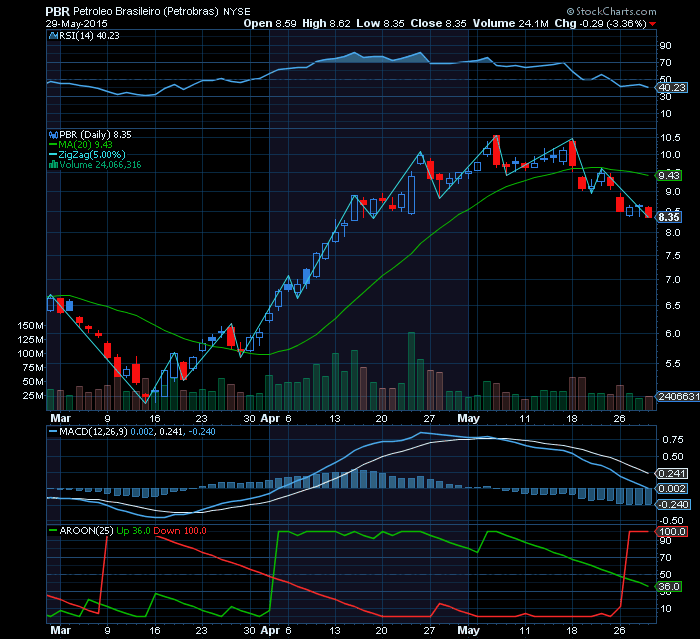Click the 0.241 MACD signal tag
The image size is (700, 639).
672,473
